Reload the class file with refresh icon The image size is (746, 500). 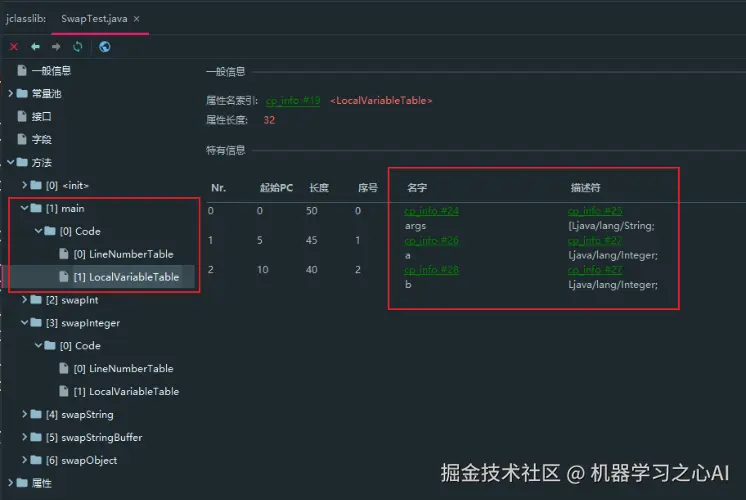[x=78, y=47]
